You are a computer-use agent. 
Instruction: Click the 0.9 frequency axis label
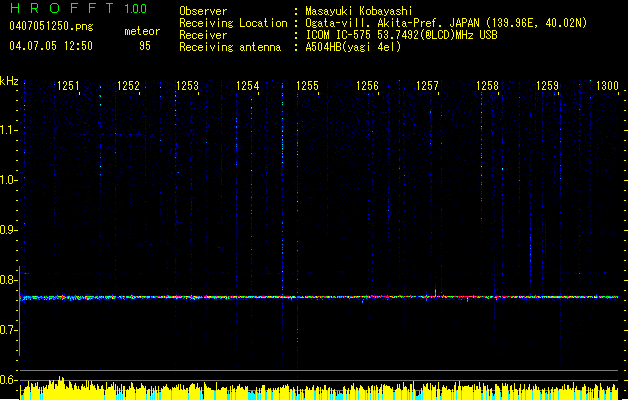coord(9,230)
